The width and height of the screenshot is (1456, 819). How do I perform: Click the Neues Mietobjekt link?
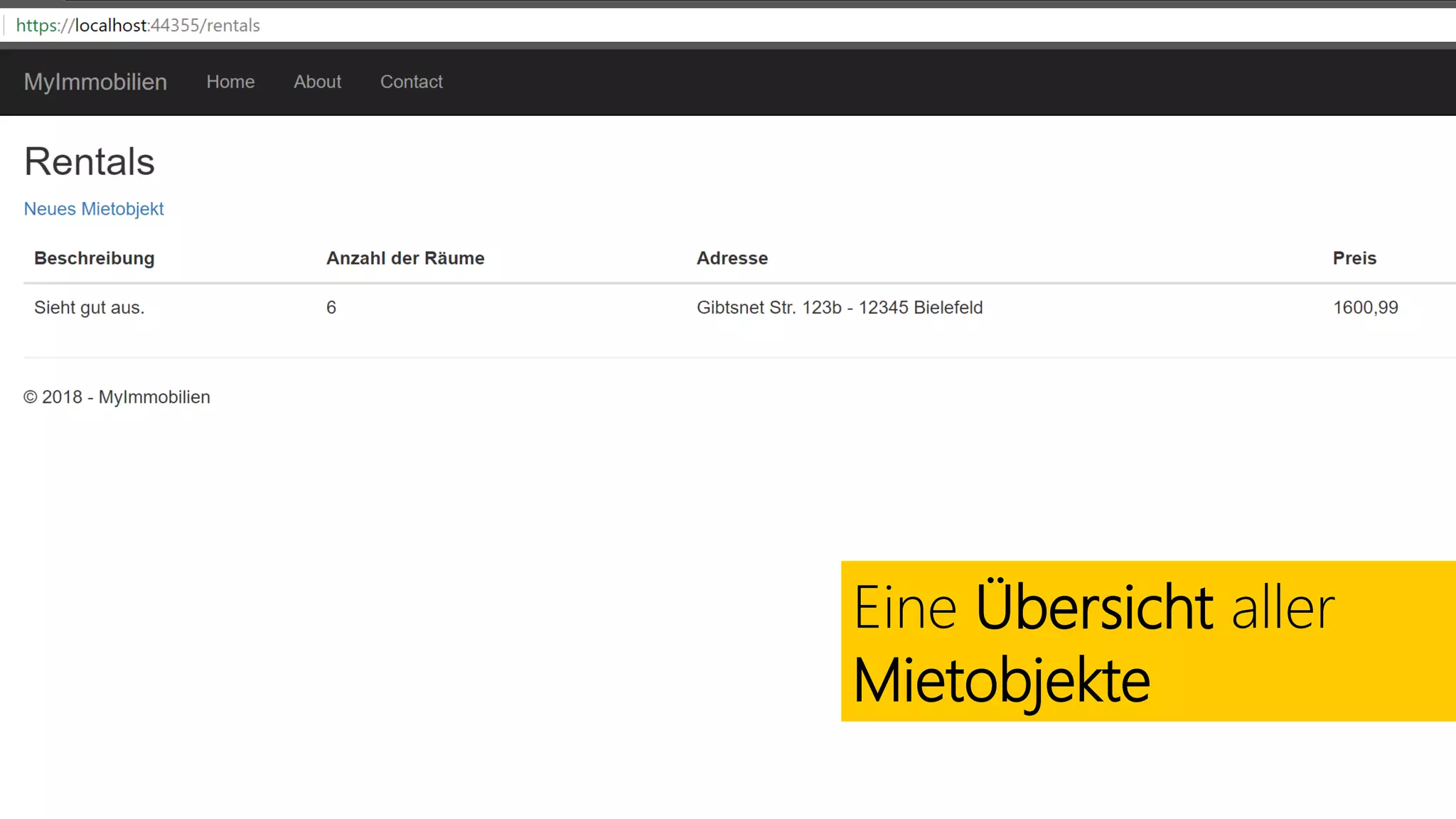pos(94,209)
